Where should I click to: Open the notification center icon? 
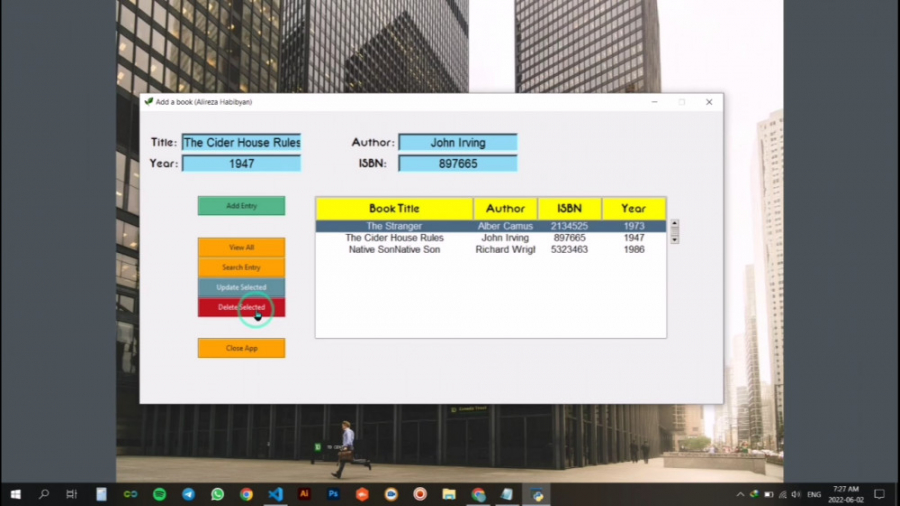879,494
